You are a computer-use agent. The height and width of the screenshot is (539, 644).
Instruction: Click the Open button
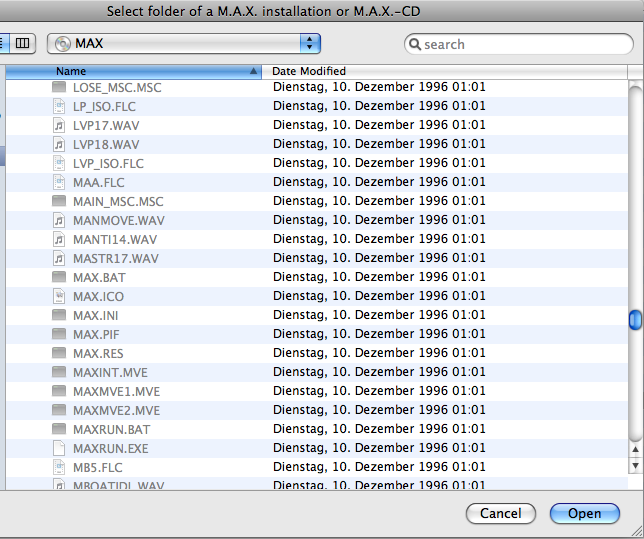pos(584,514)
